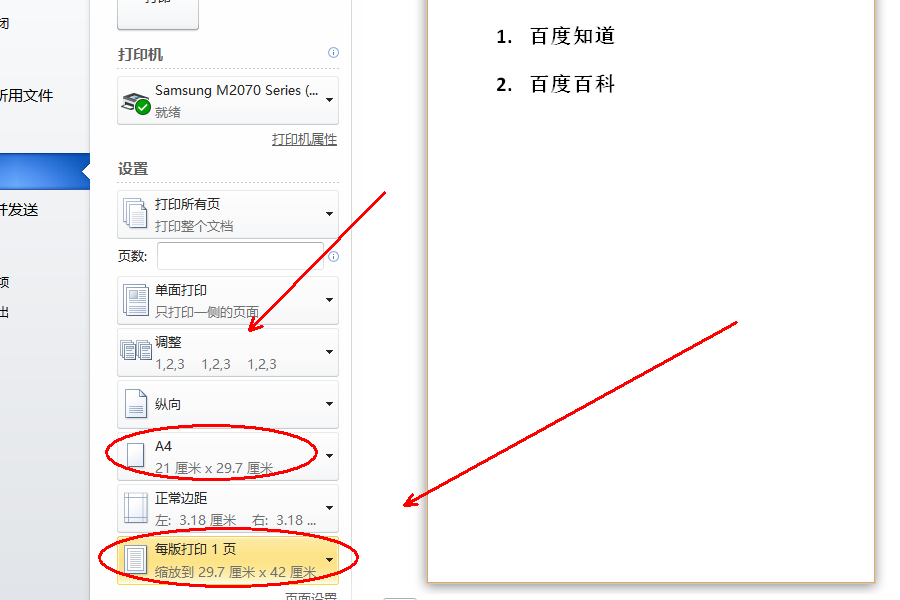900x600 pixels.
Task: Click the portrait orientation page icon
Action: 136,404
